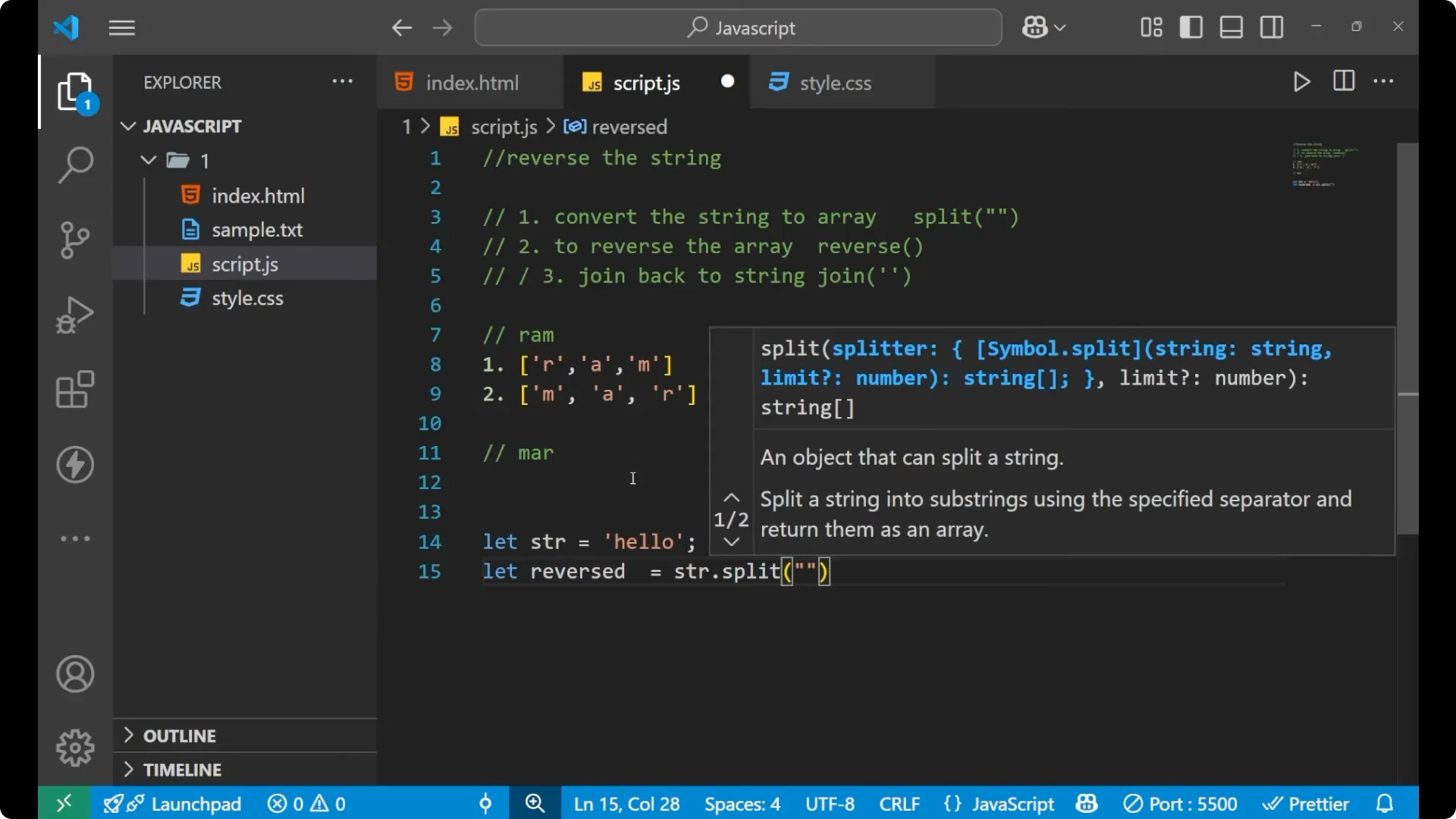This screenshot has height=819, width=1456.
Task: Open the Accounts icon in the activity bar
Action: [74, 674]
